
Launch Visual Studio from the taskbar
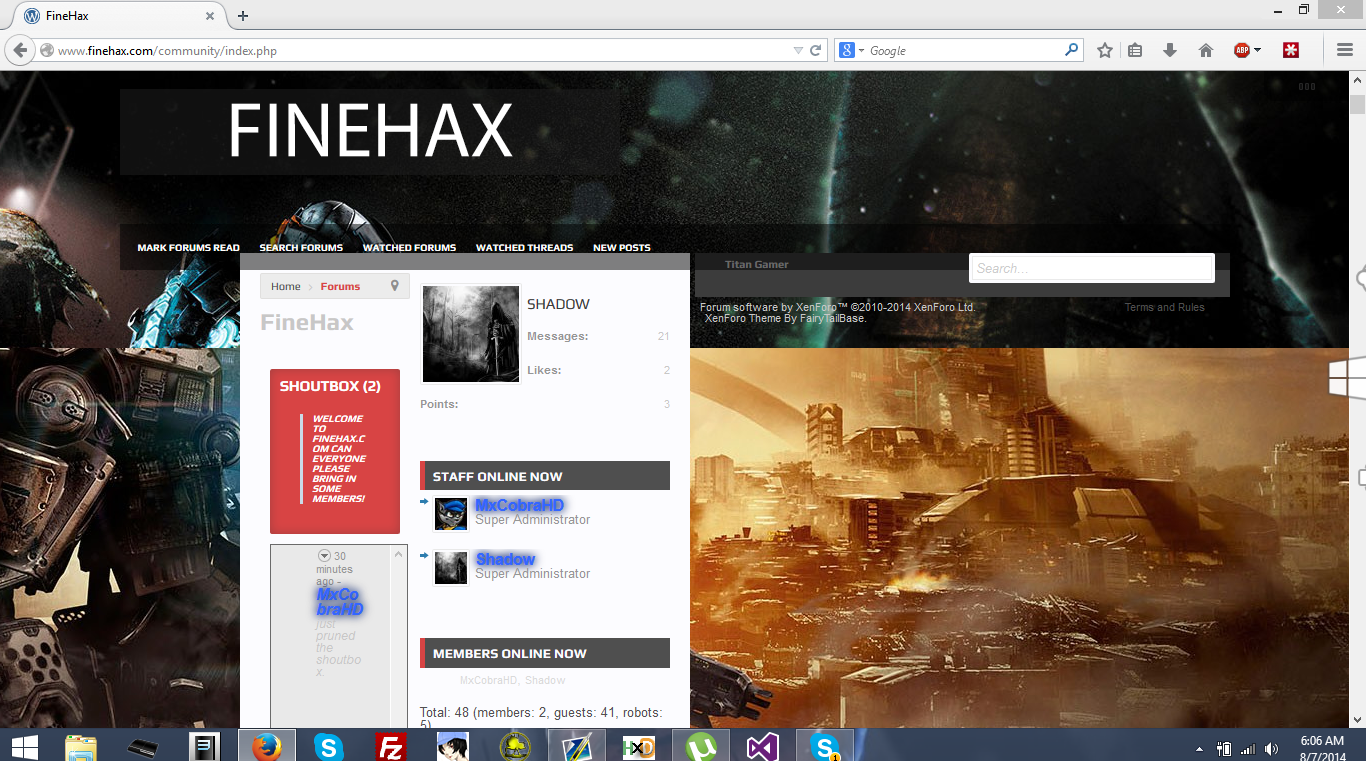[762, 747]
